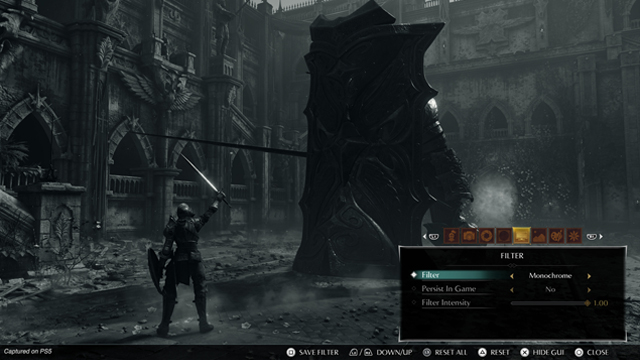Click the DOWN/UP label
640x360 pixels.
tap(394, 352)
